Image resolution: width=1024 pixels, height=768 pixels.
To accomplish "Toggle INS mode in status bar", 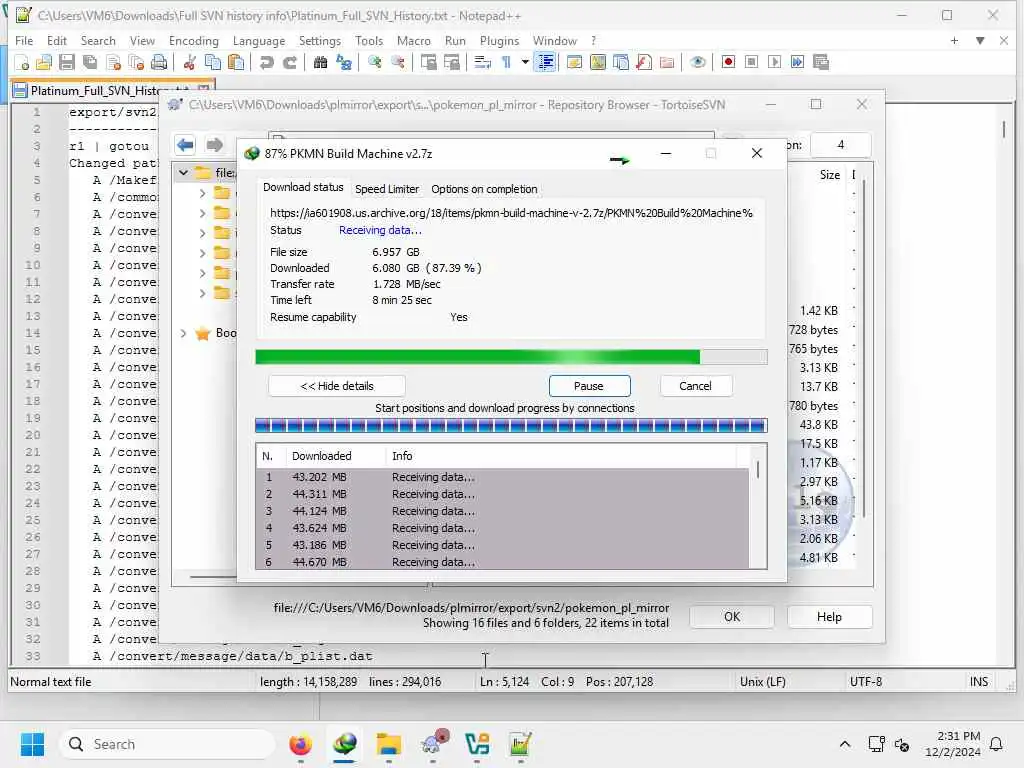I will (x=978, y=682).
